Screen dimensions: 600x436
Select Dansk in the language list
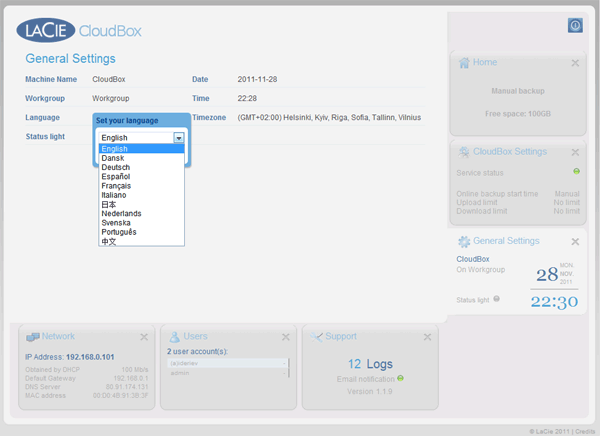(141, 158)
